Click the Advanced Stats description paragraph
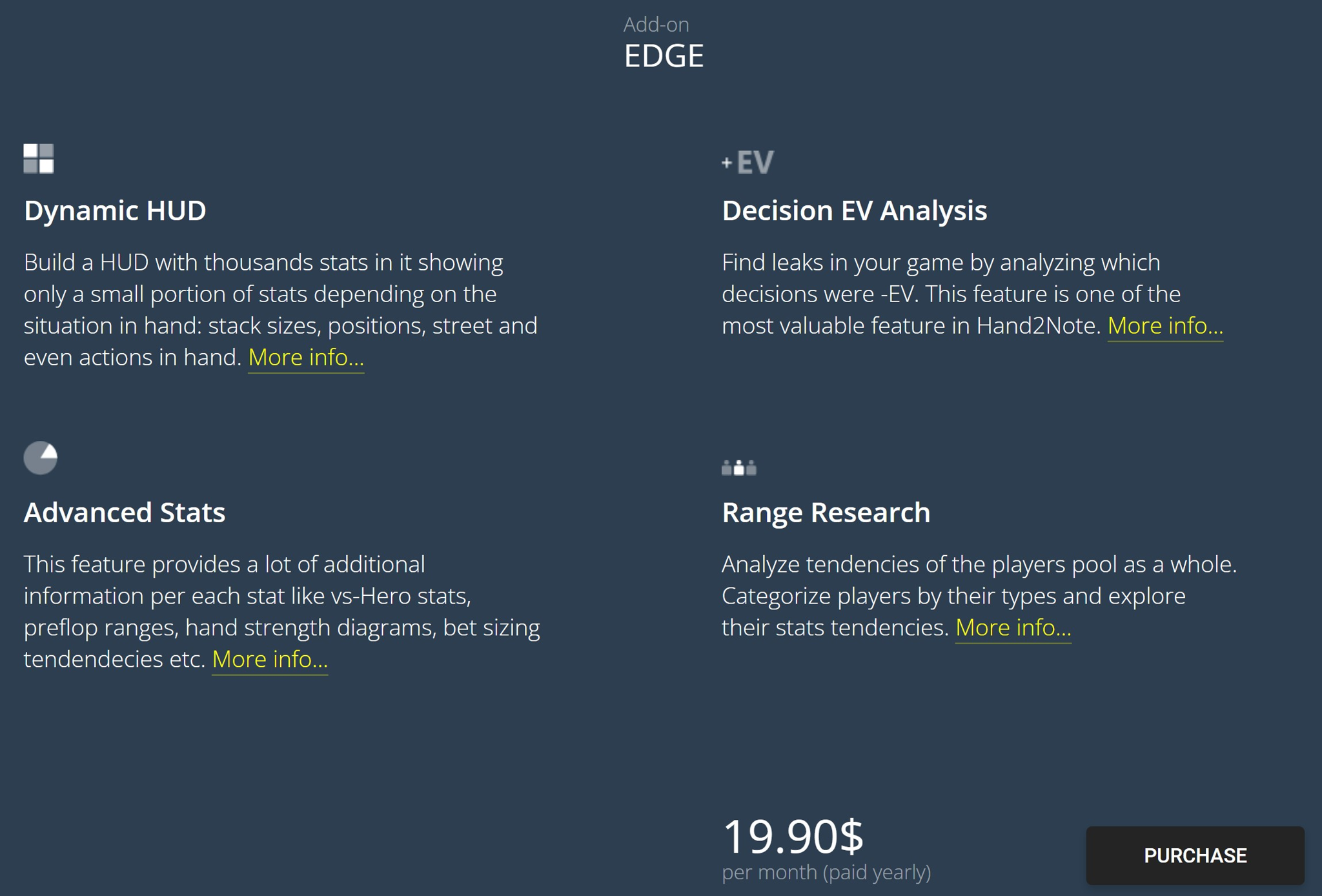The width and height of the screenshot is (1322, 896). pyautogui.click(x=282, y=611)
